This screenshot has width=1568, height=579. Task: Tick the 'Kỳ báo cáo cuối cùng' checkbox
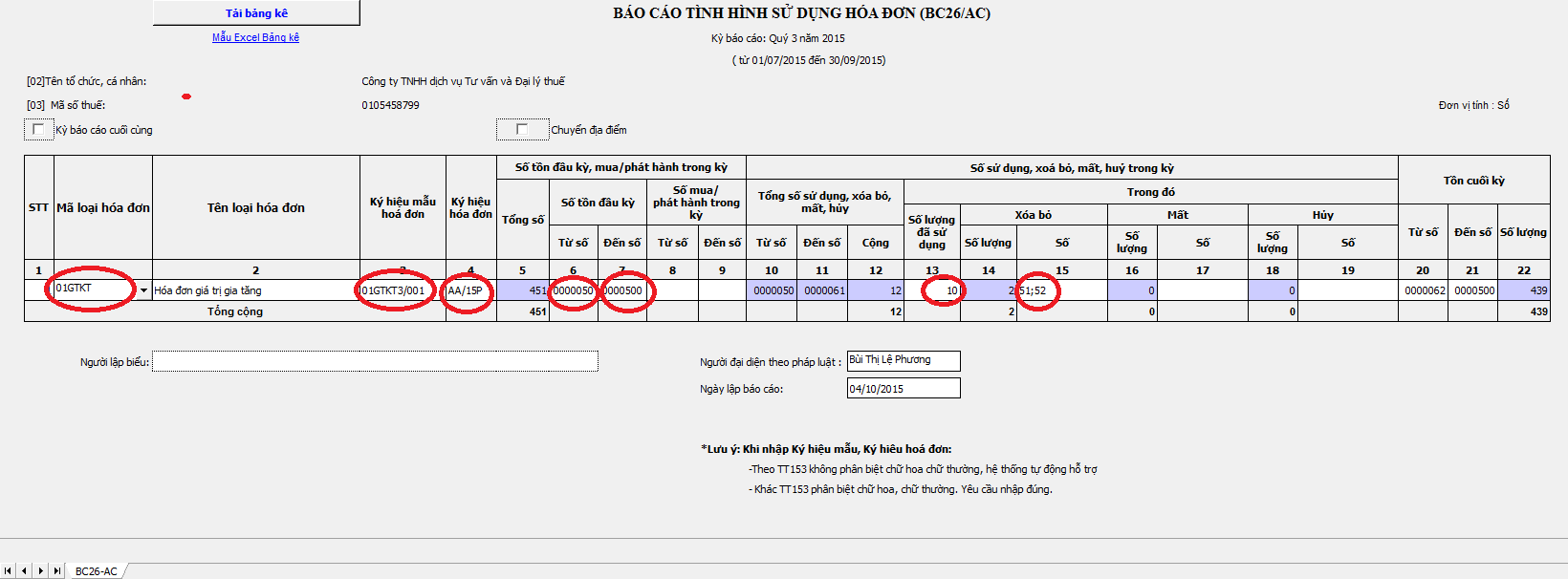[38, 129]
